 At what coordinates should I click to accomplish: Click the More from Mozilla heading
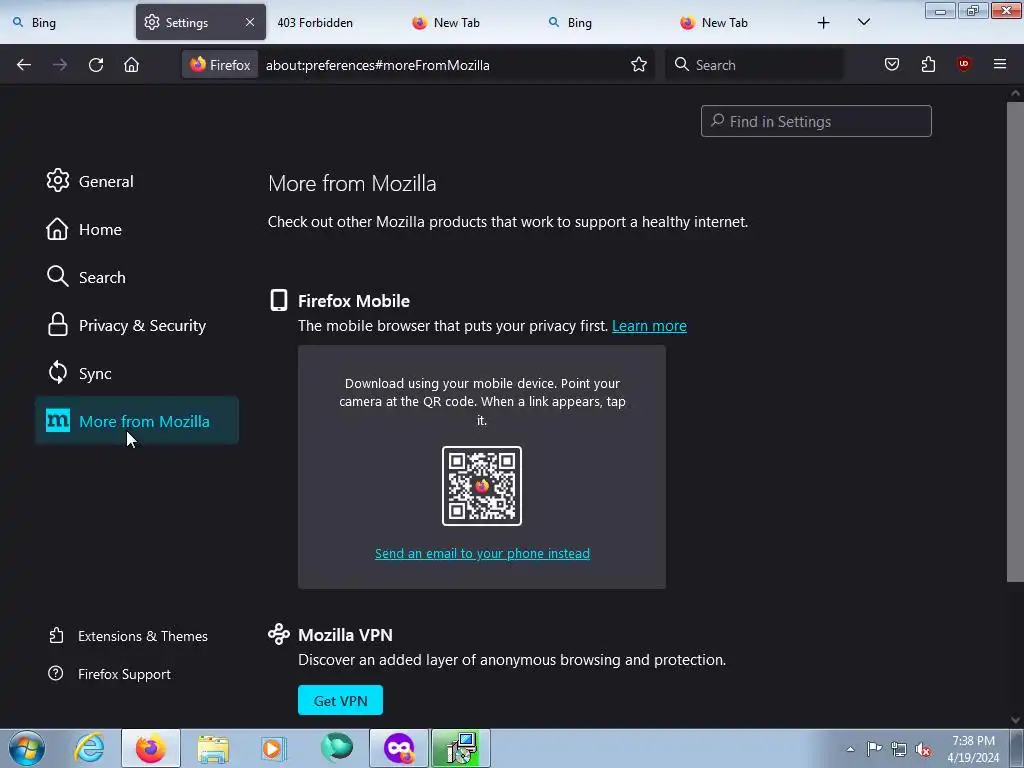(x=352, y=184)
